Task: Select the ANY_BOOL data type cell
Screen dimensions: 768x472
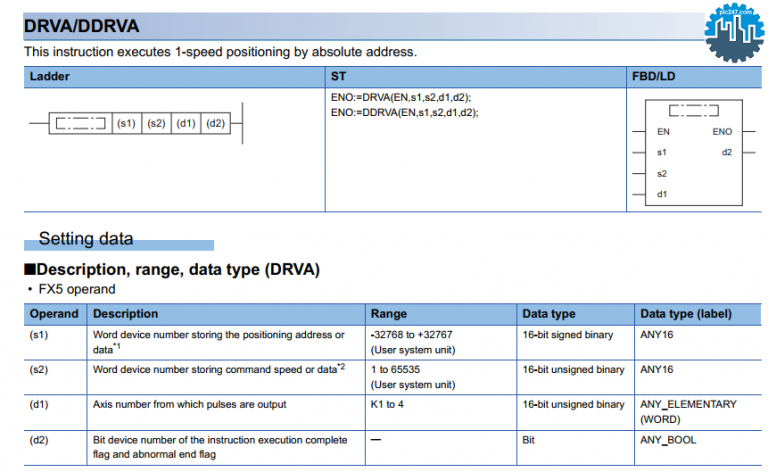Action: click(668, 440)
